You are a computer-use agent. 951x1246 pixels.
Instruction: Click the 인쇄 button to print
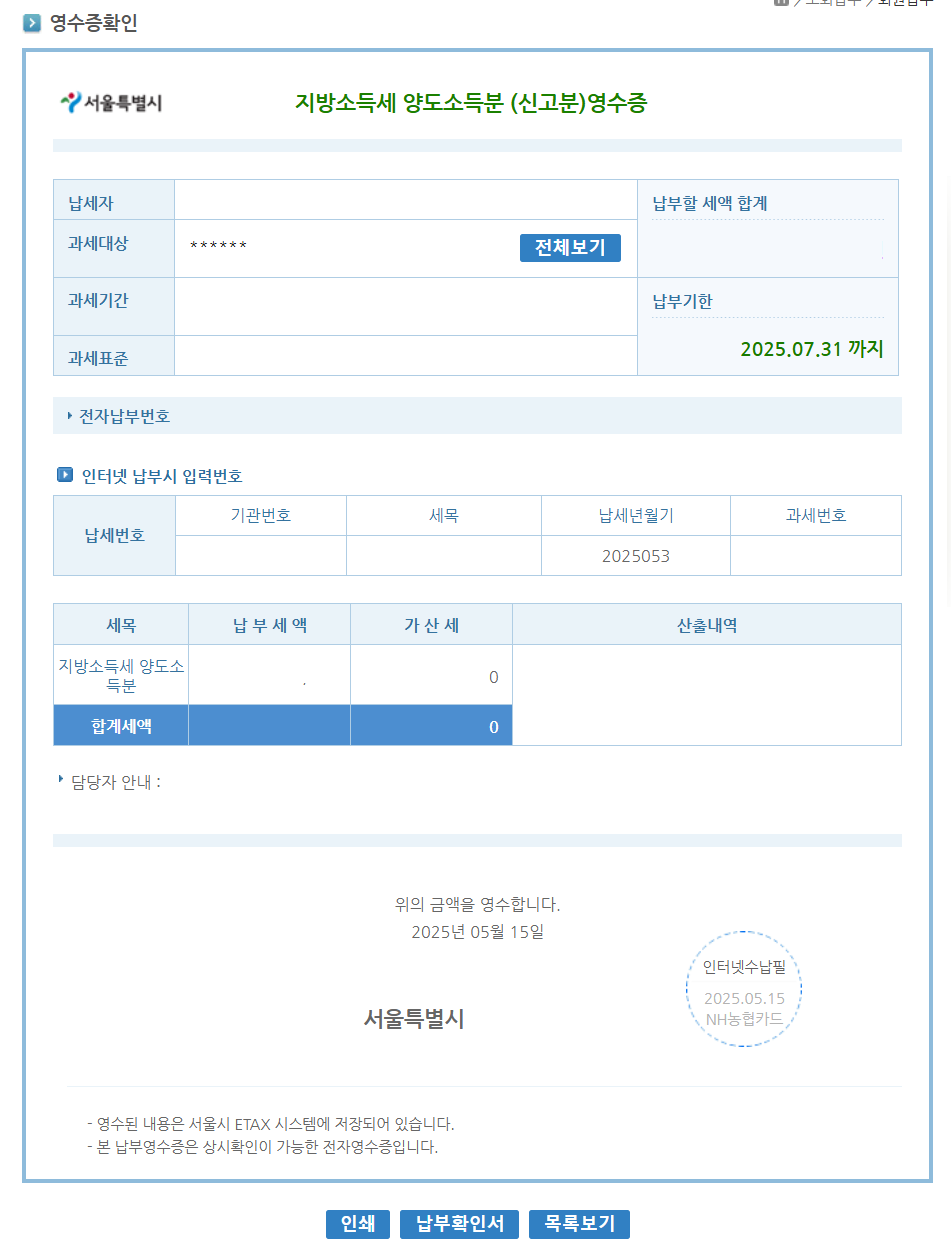tap(357, 1223)
